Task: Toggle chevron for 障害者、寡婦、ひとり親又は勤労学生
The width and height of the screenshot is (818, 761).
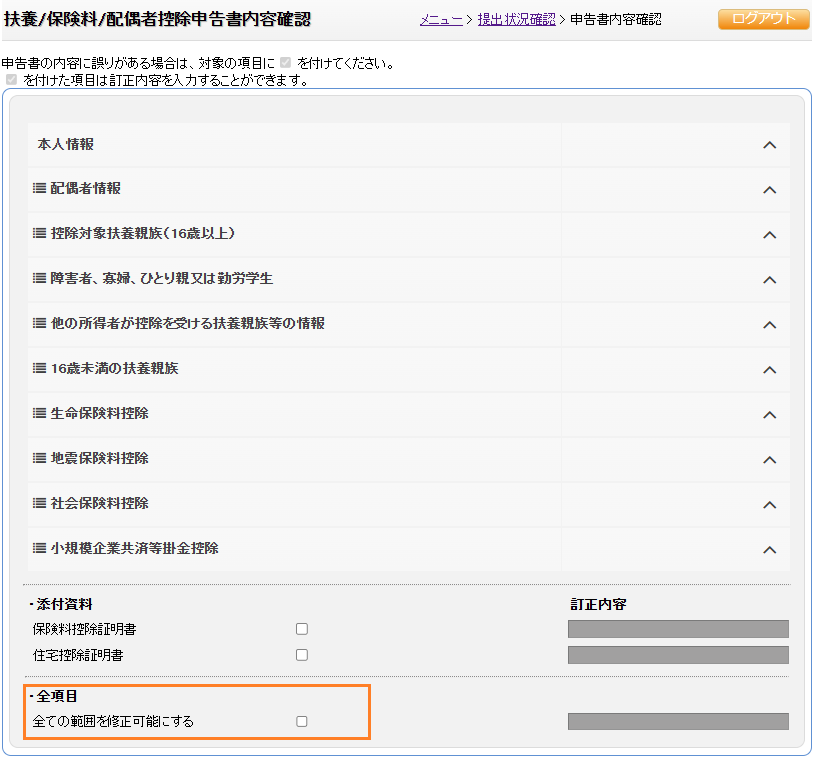Action: coord(769,280)
